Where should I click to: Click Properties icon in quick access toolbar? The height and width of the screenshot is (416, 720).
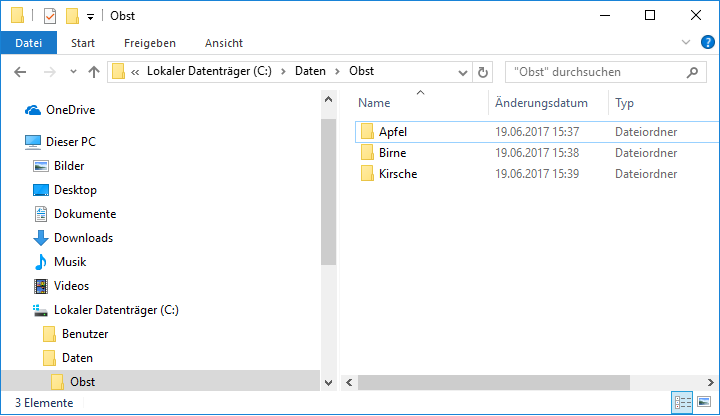coord(50,16)
